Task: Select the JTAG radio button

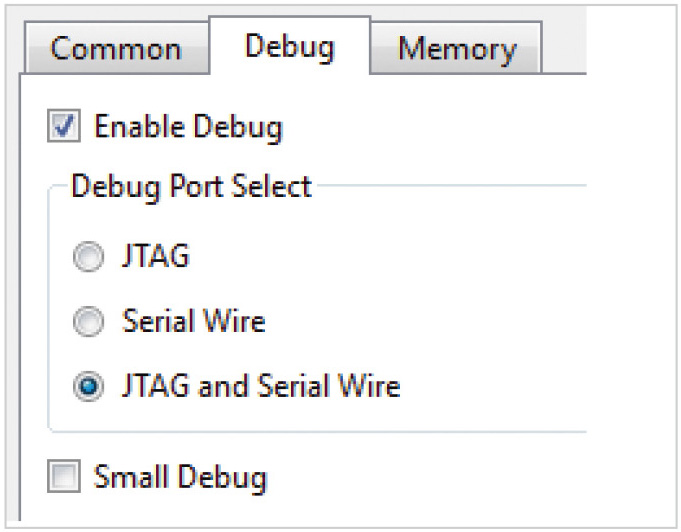Action: click(x=89, y=258)
